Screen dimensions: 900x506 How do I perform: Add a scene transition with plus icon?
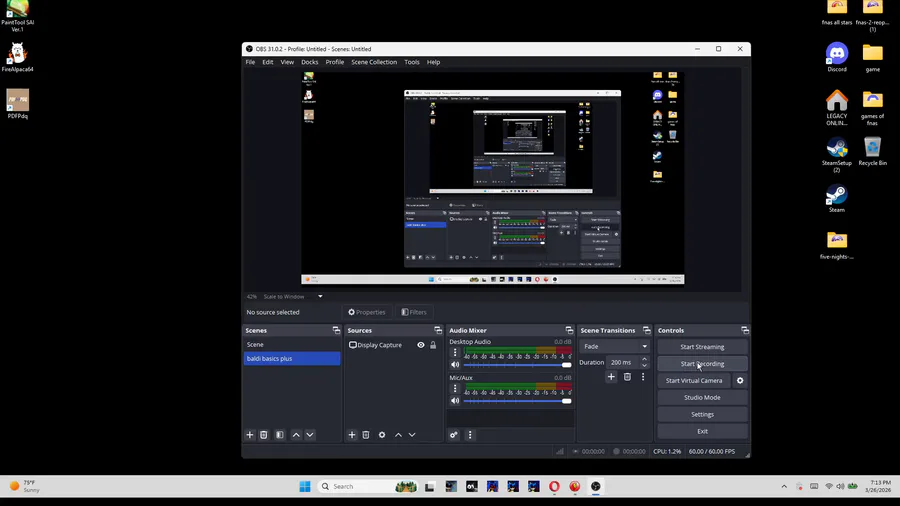point(611,377)
